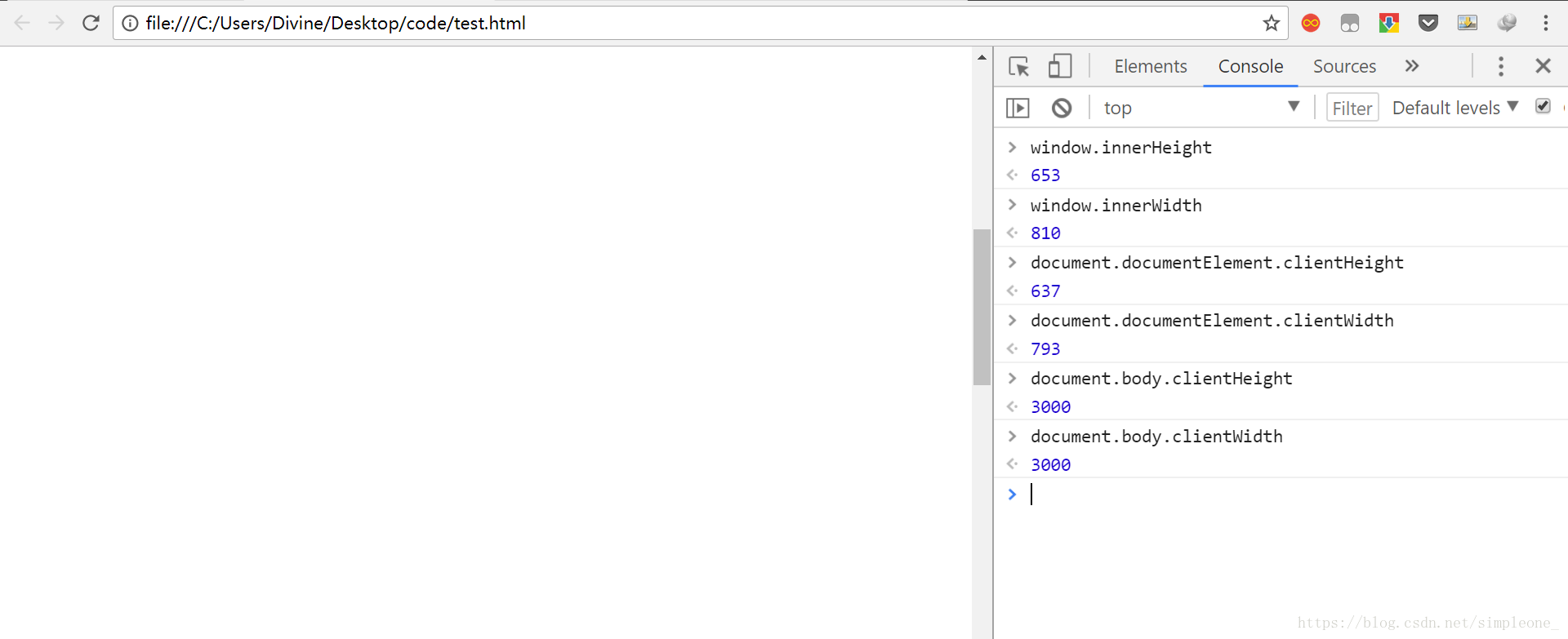This screenshot has height=639, width=1568.
Task: Click the document.body.clientHeight entry
Action: (1161, 379)
